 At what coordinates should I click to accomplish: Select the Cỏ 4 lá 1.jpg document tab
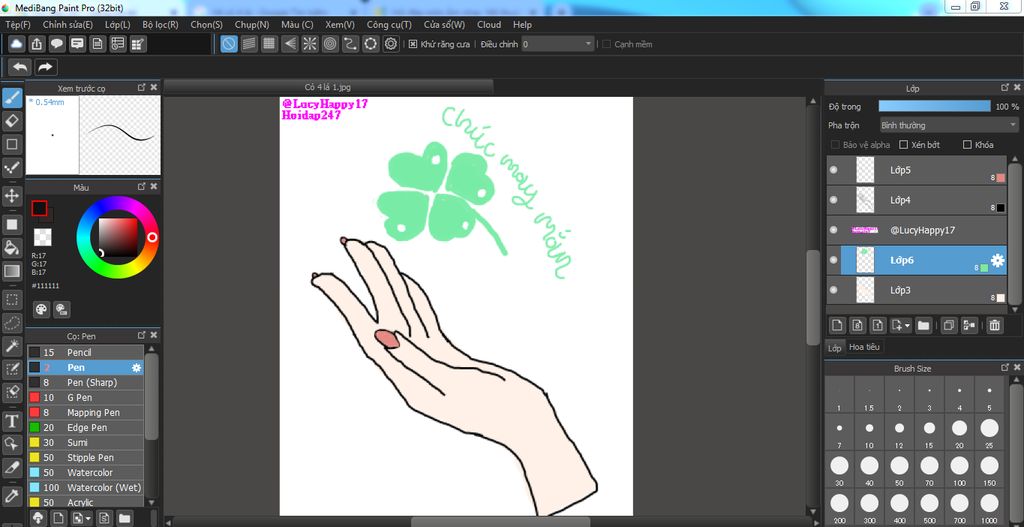[328, 87]
